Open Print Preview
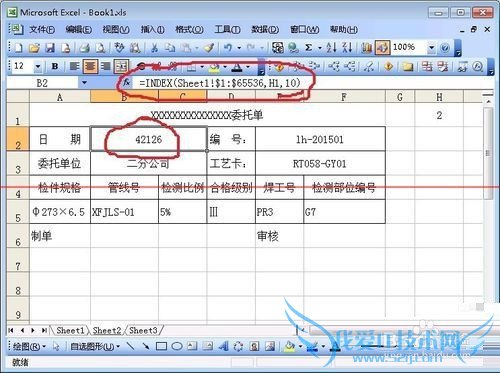500x373 pixels. 100,48
